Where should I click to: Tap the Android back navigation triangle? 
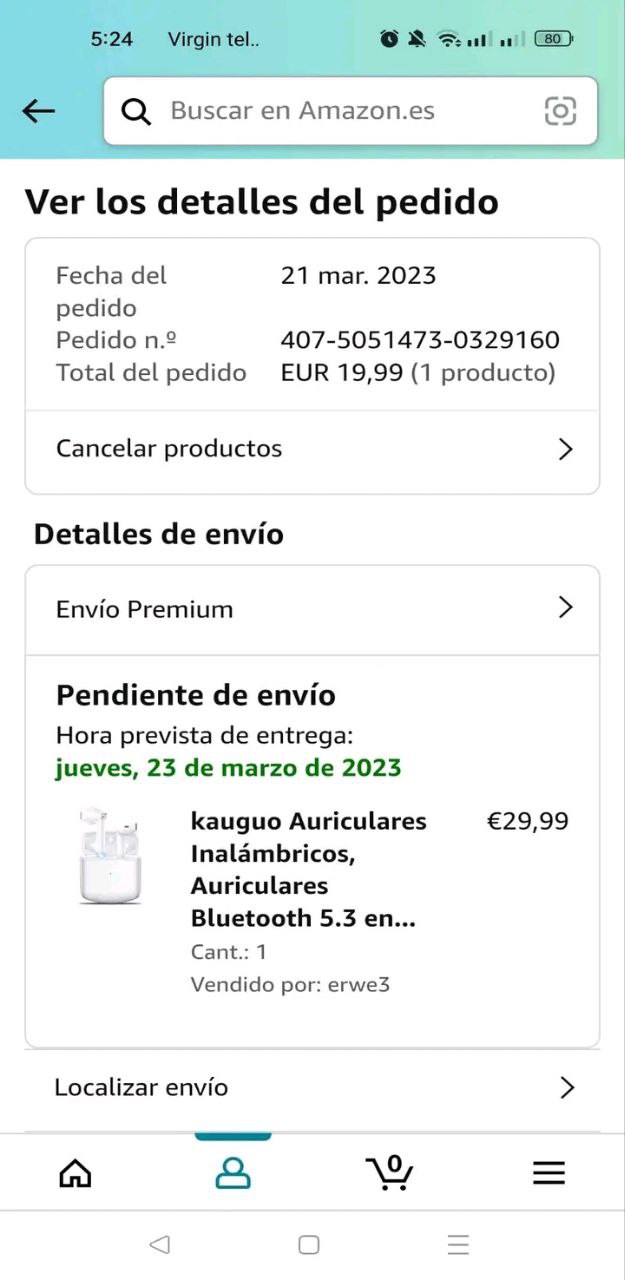159,1245
